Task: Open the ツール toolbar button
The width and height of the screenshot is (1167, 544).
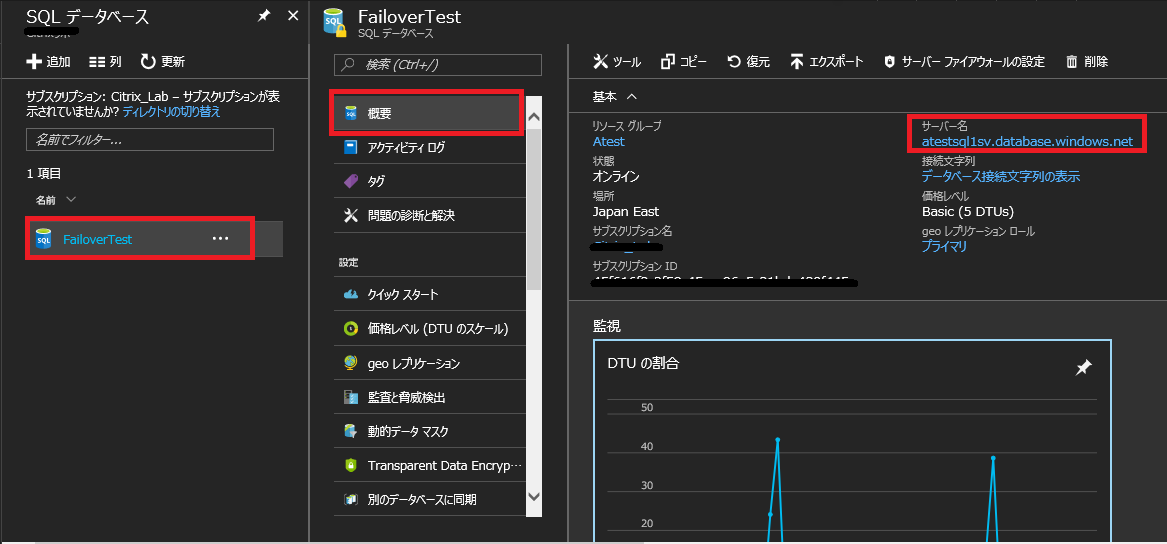Action: click(617, 62)
